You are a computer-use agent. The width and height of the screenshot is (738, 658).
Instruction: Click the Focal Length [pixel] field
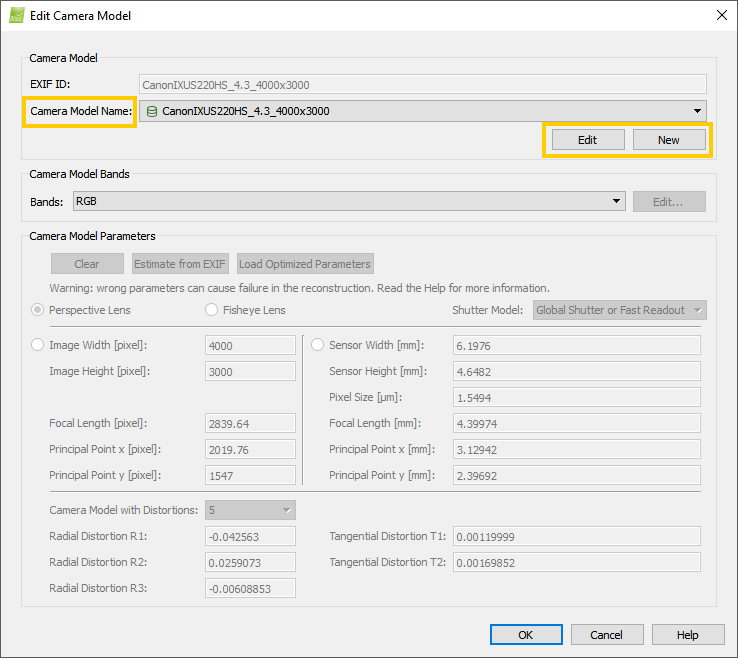250,423
